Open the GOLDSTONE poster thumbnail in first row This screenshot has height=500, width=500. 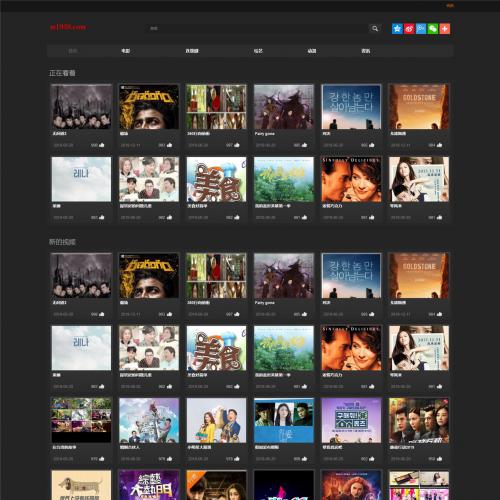pos(419,107)
